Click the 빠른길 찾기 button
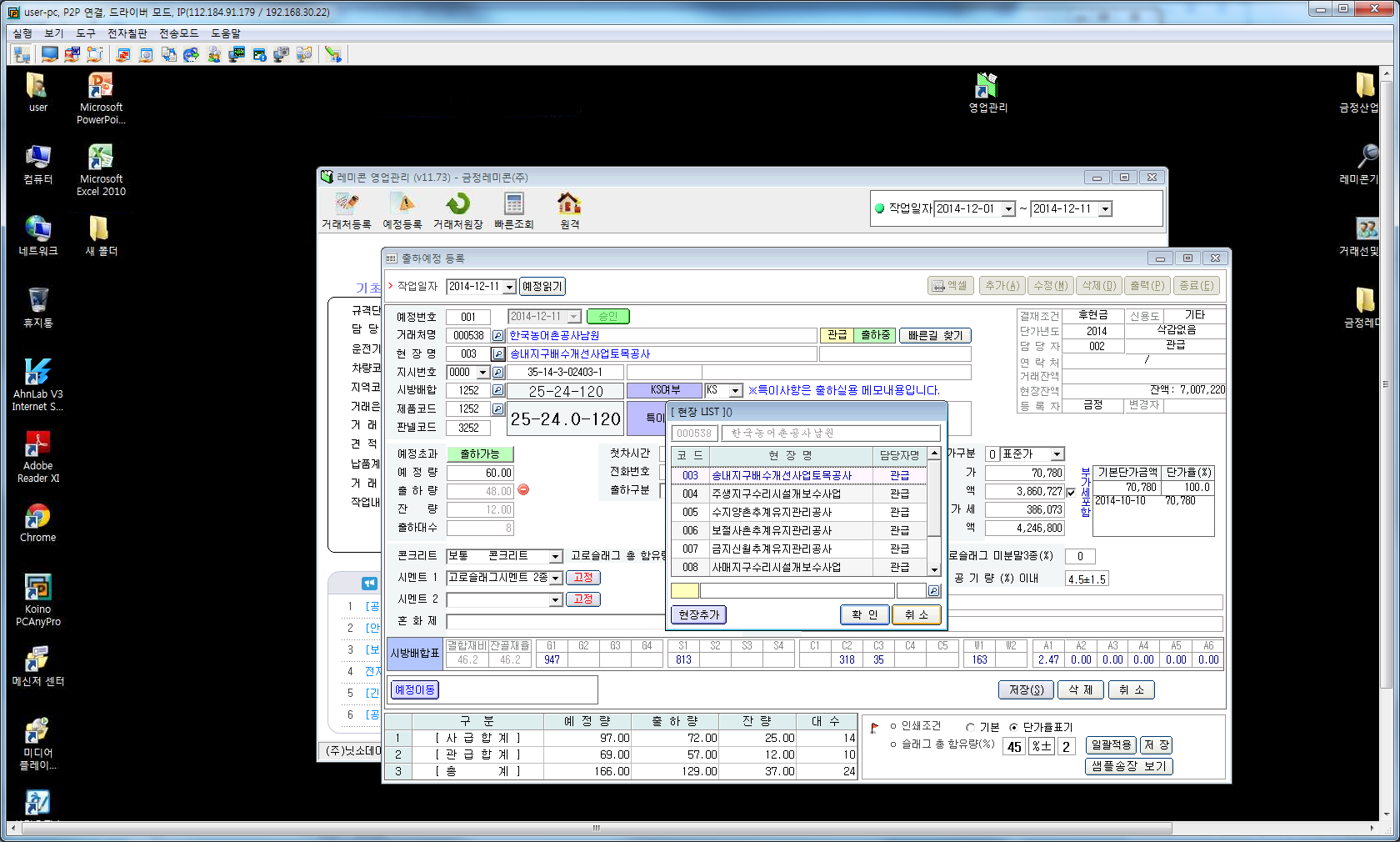Screen dimensions: 1400x842 pyautogui.click(x=935, y=335)
